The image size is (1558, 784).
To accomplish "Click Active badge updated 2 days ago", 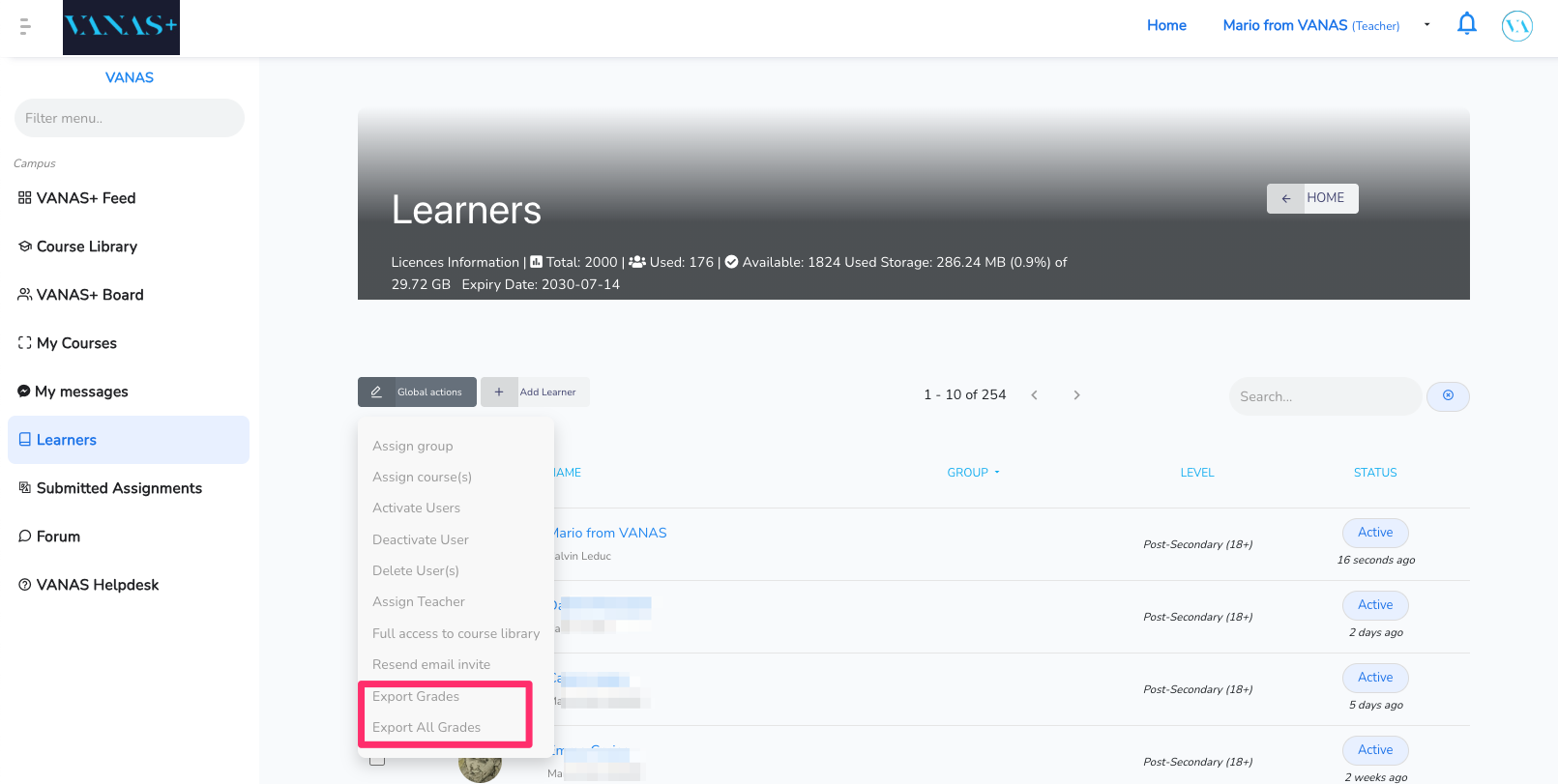I will click(1375, 605).
